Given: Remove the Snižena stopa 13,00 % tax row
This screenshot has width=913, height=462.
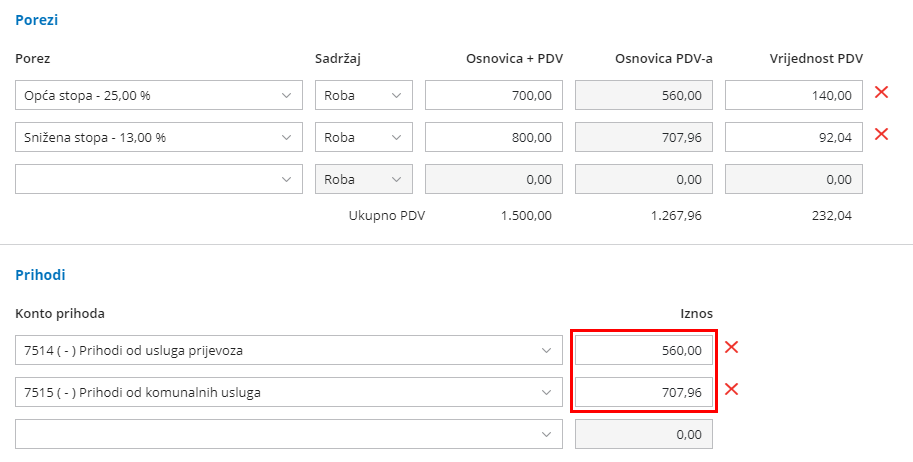Looking at the screenshot, I should pyautogui.click(x=881, y=134).
